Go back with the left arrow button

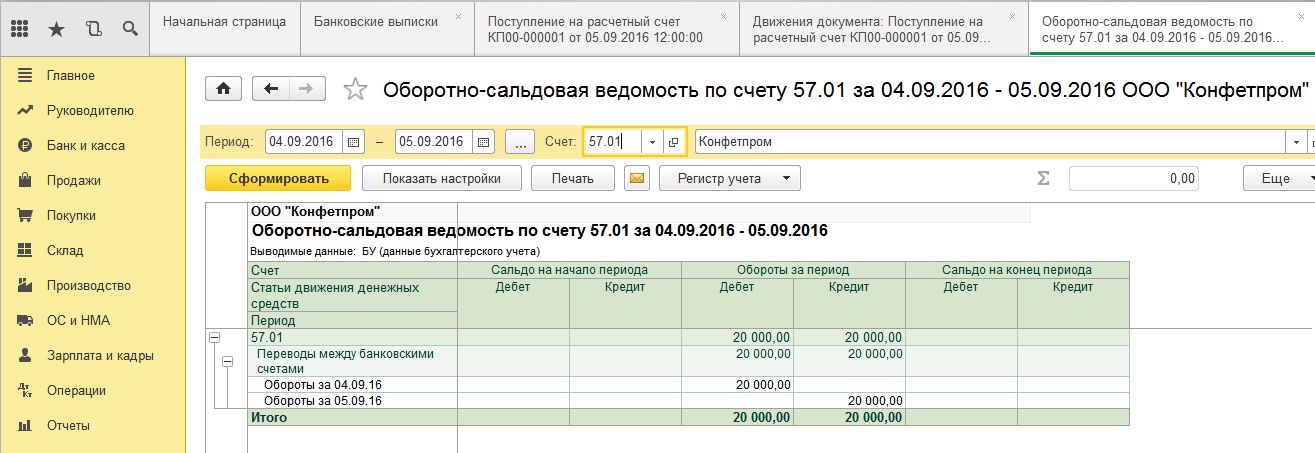pos(270,89)
